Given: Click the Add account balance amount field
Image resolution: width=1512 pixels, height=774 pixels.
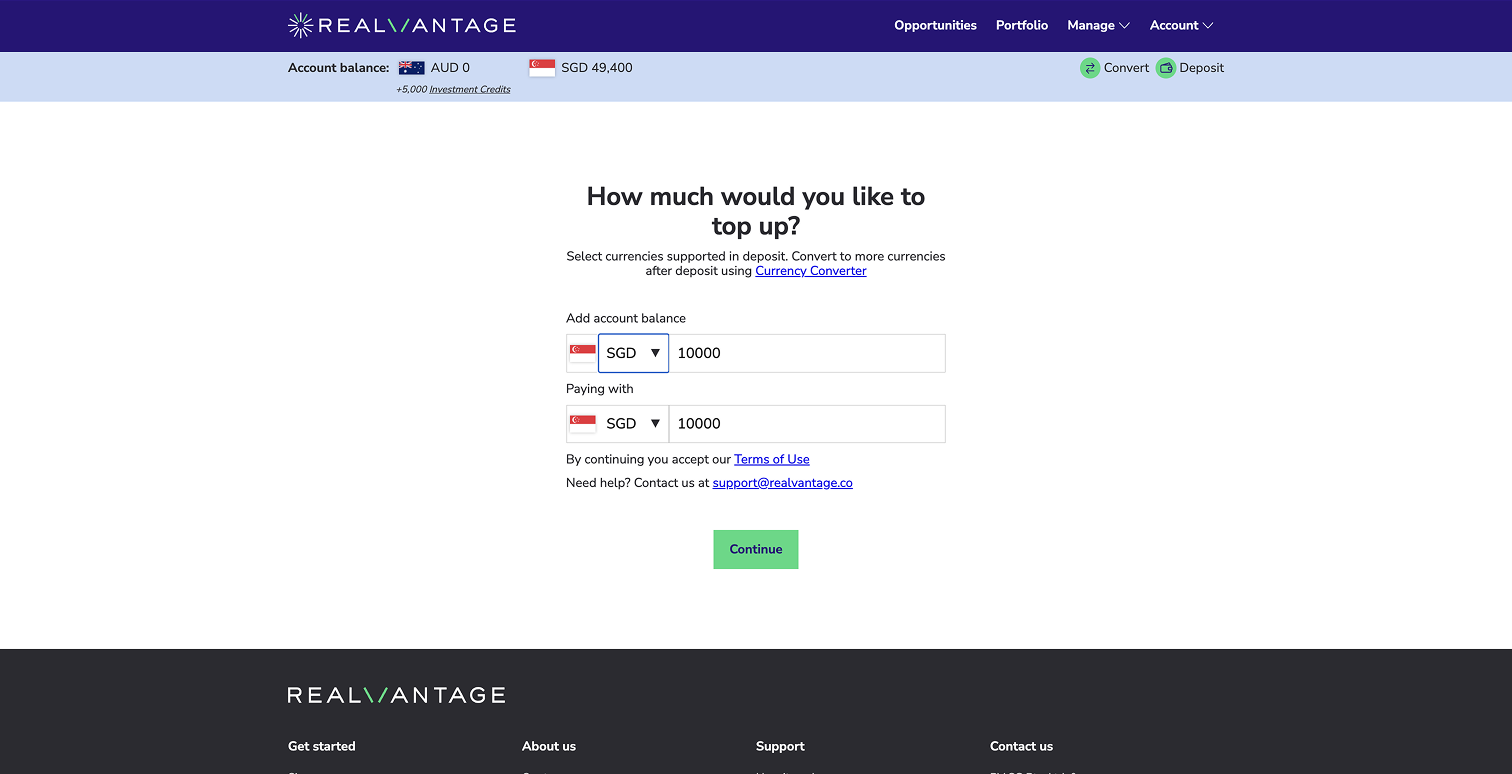Looking at the screenshot, I should pos(806,353).
